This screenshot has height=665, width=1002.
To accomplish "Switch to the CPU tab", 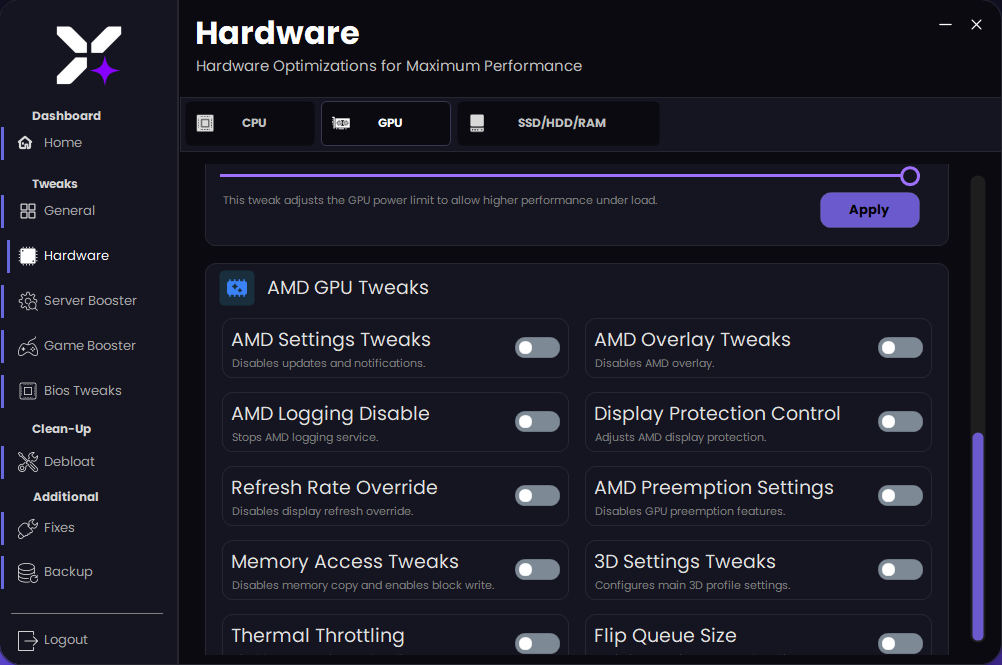I will click(x=250, y=123).
